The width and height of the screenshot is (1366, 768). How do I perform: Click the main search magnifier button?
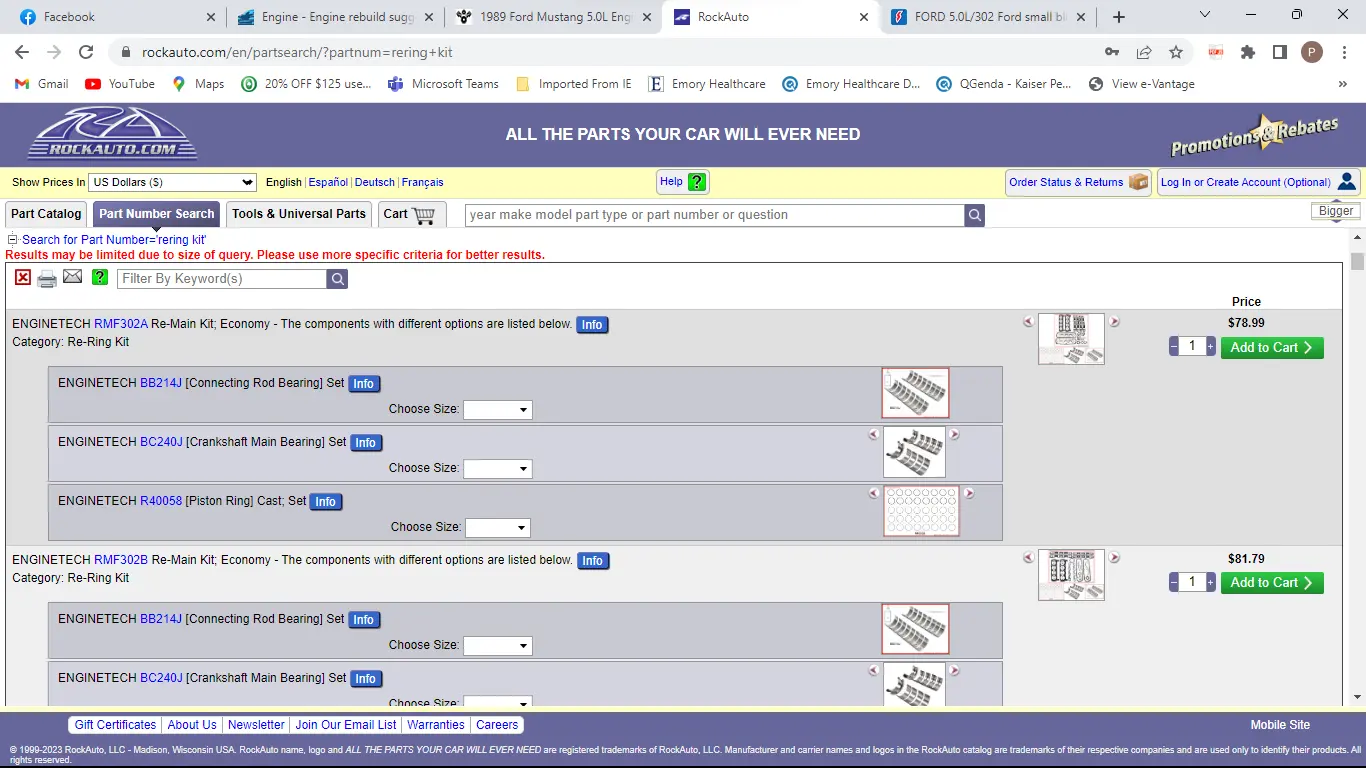pos(975,215)
